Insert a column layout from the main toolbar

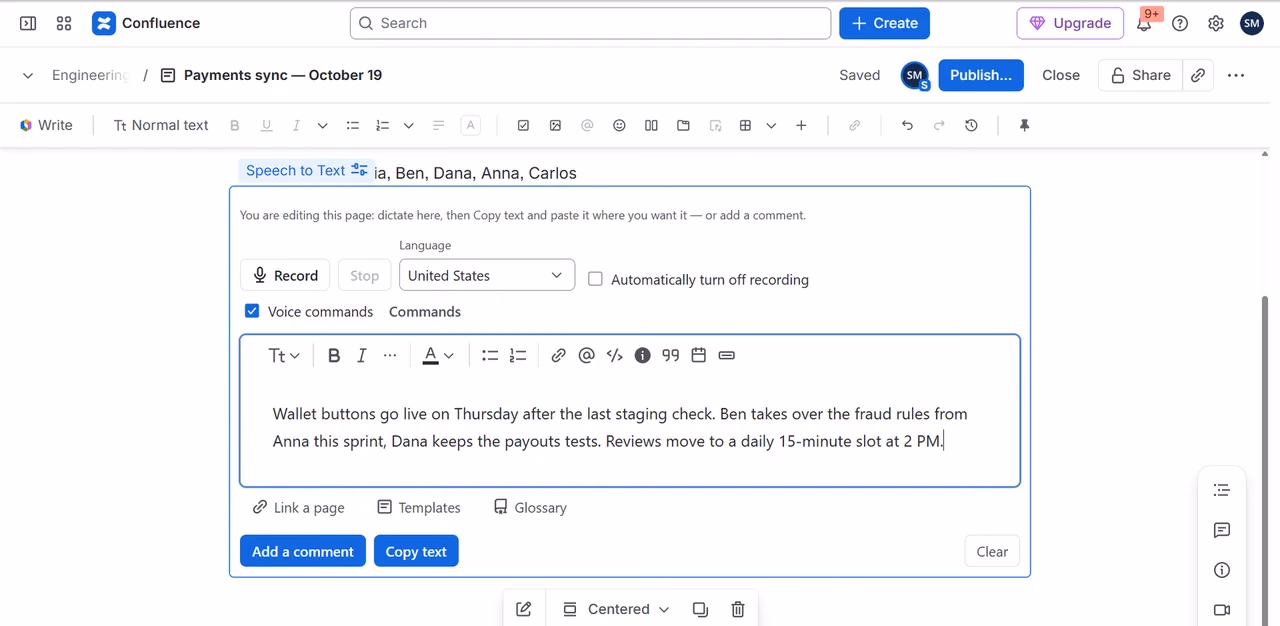pos(651,125)
